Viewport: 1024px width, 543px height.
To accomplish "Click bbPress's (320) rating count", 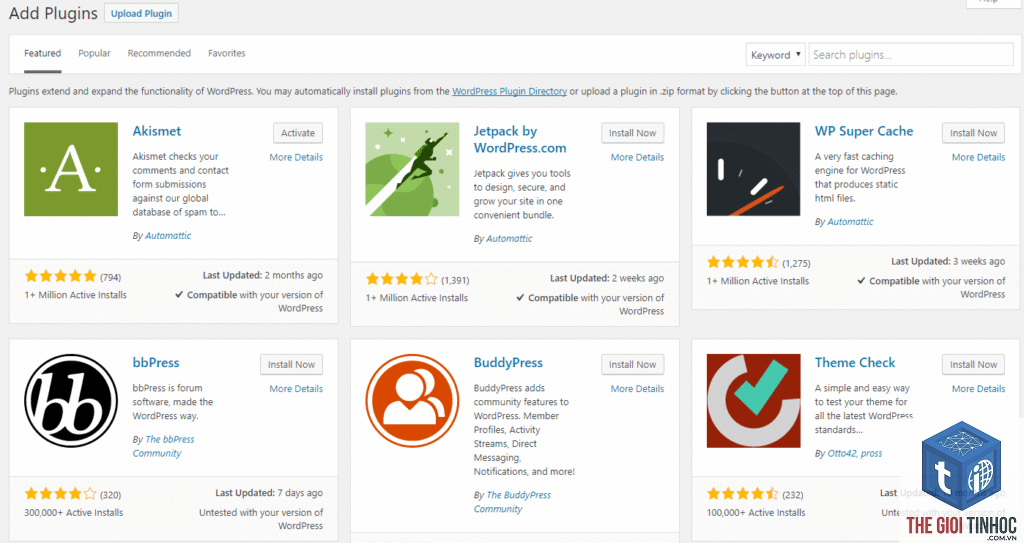I will [110, 495].
